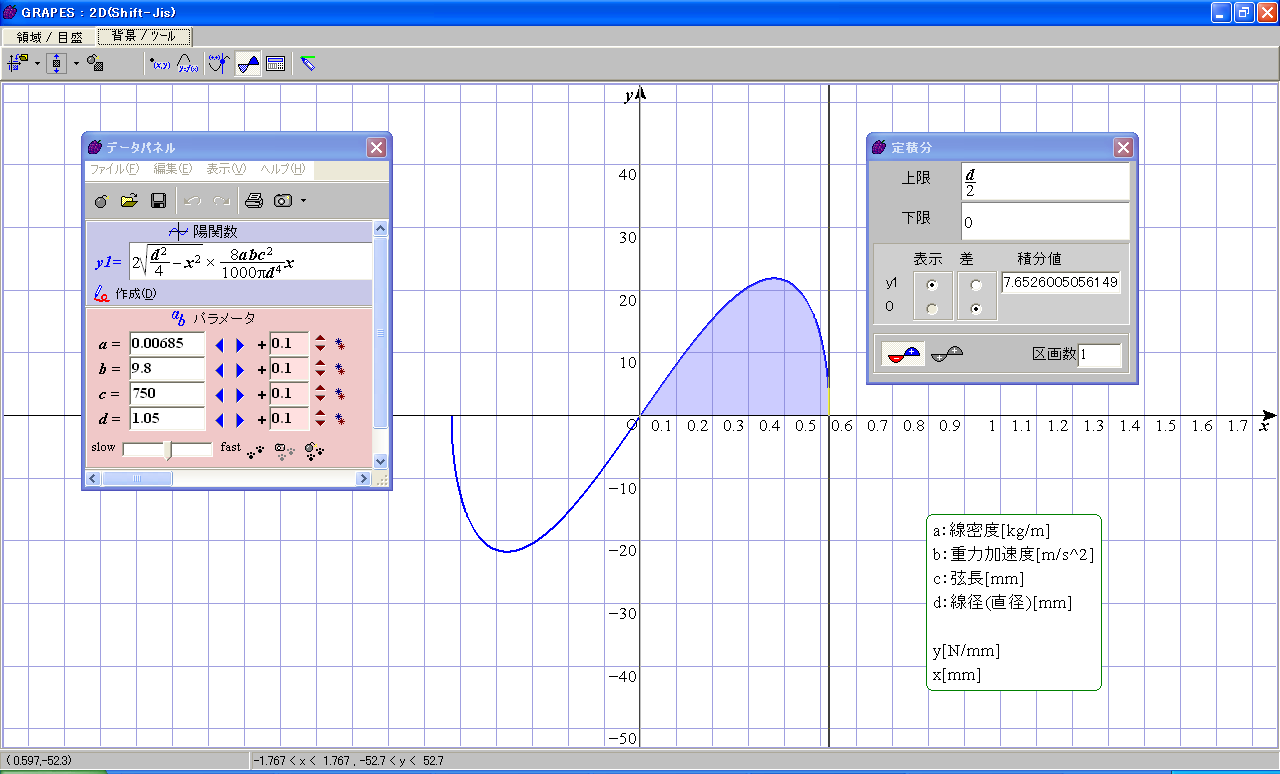The width and height of the screenshot is (1280, 774).
Task: Click the parameter a value field 0.00685
Action: point(167,344)
